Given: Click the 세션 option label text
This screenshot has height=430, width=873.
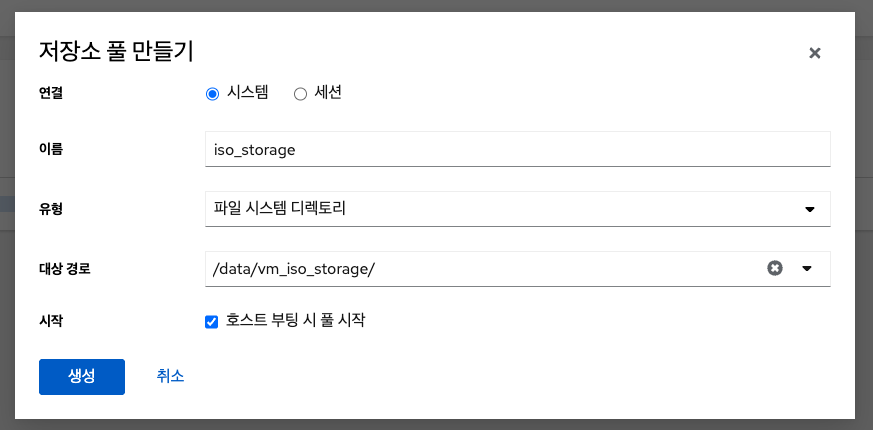Looking at the screenshot, I should point(329,93).
